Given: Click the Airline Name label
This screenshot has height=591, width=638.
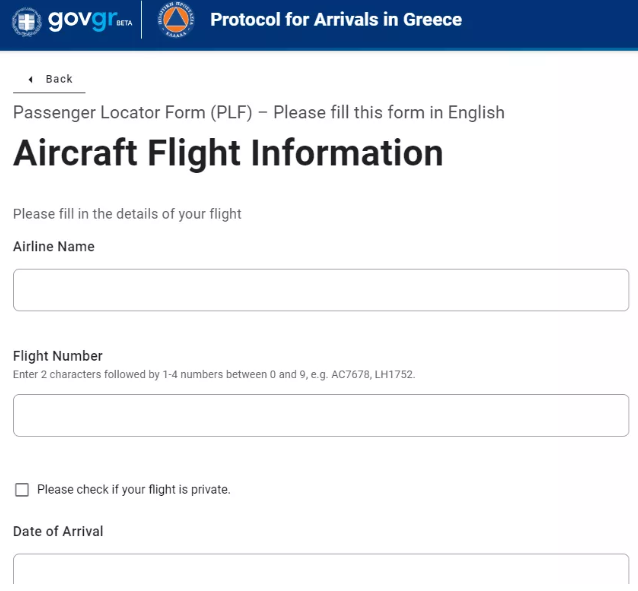Looking at the screenshot, I should [54, 246].
